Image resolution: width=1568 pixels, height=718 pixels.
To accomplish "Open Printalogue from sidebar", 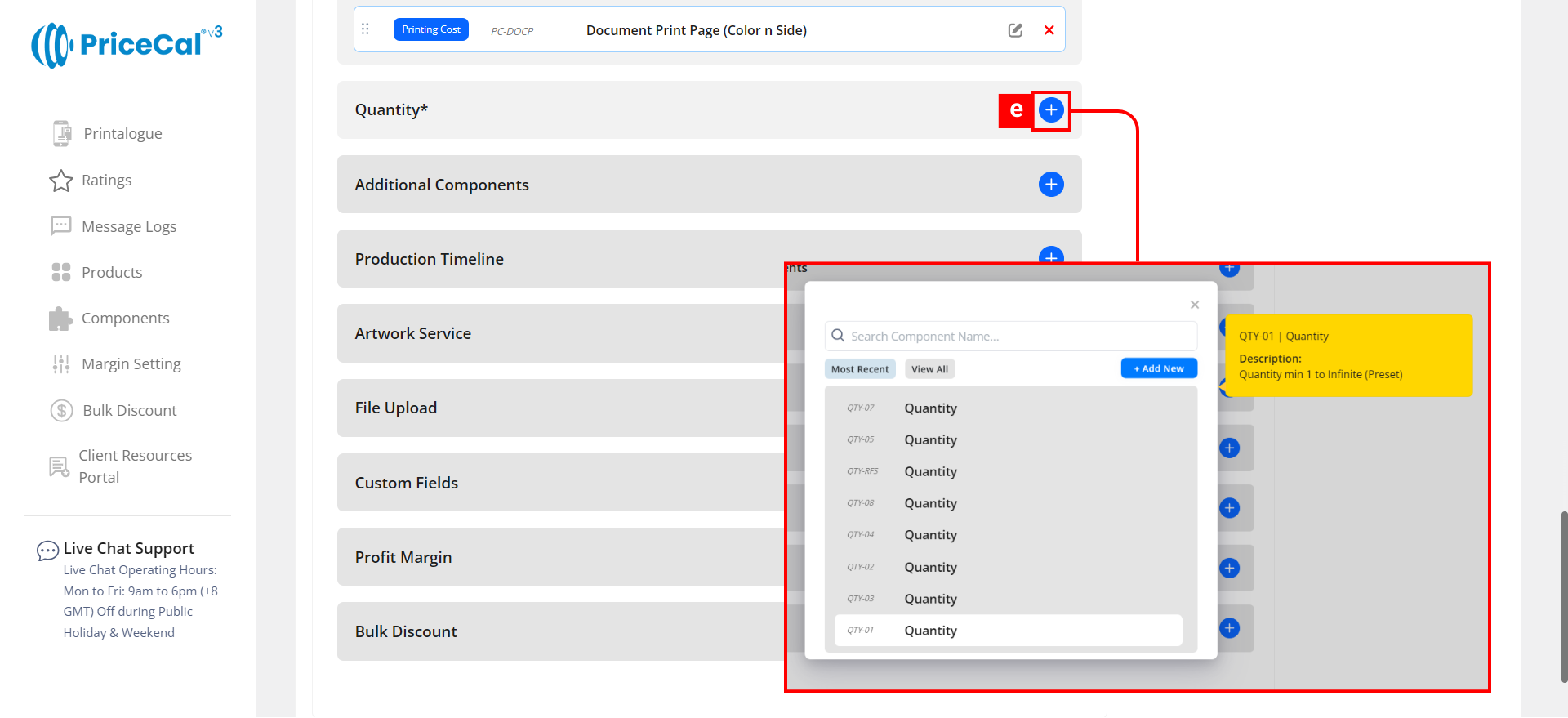I will coord(122,134).
